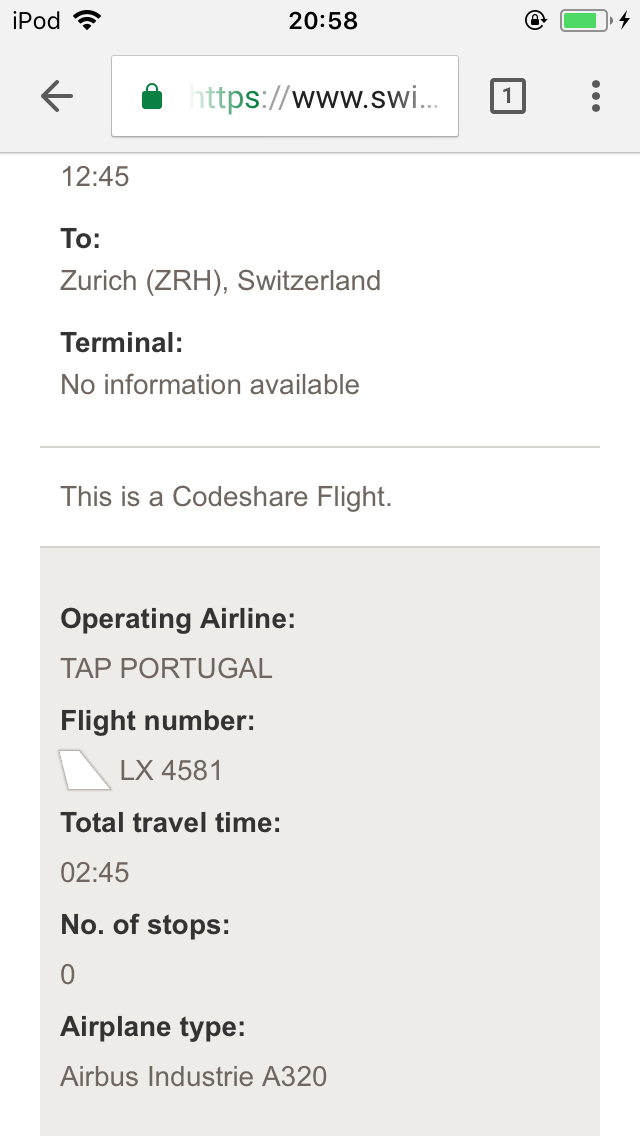Image resolution: width=640 pixels, height=1136 pixels.
Task: Tap the Zurich (ZRH), Switzerland destination
Action: click(220, 280)
